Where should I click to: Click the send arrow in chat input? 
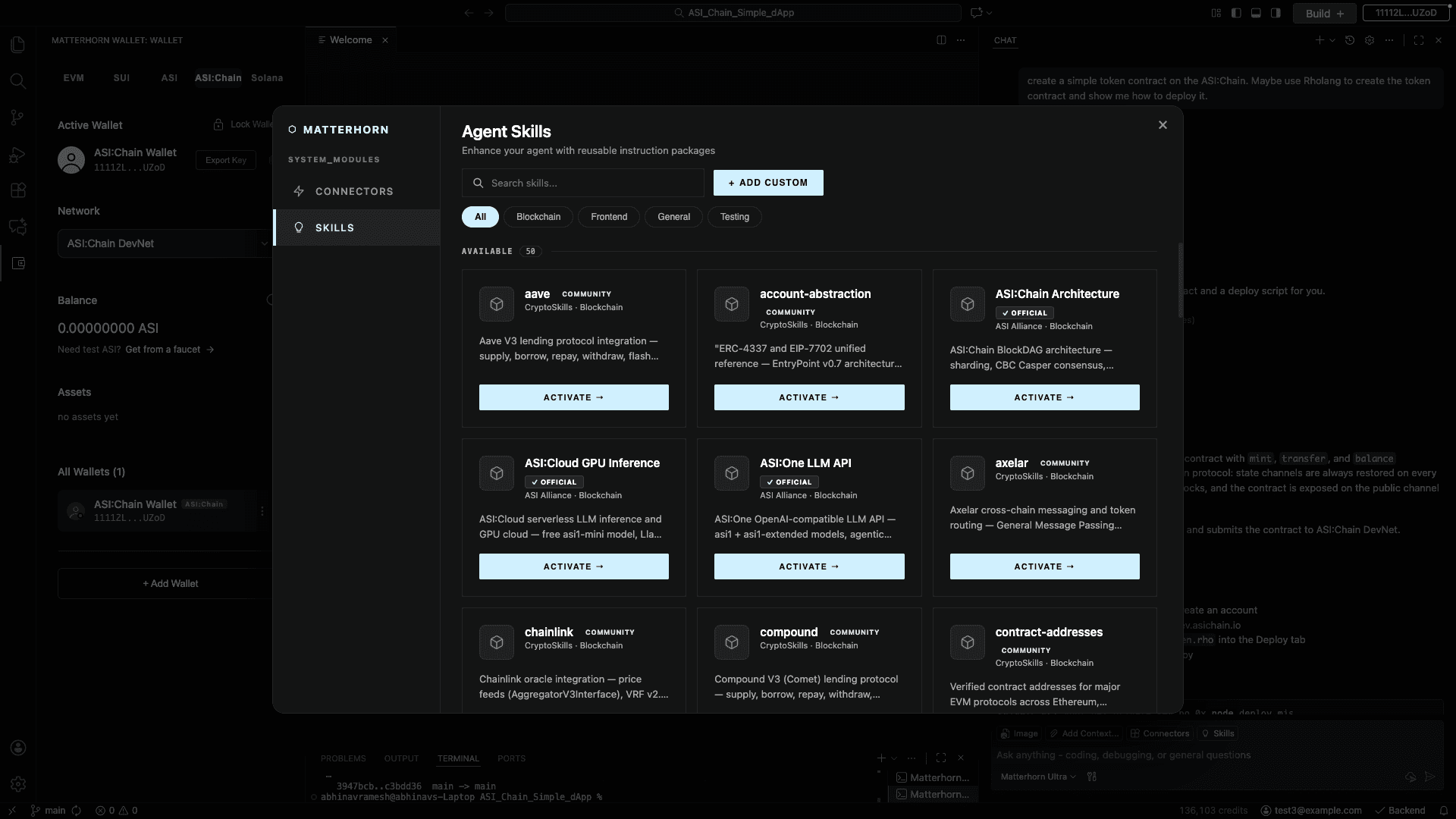[x=1429, y=777]
